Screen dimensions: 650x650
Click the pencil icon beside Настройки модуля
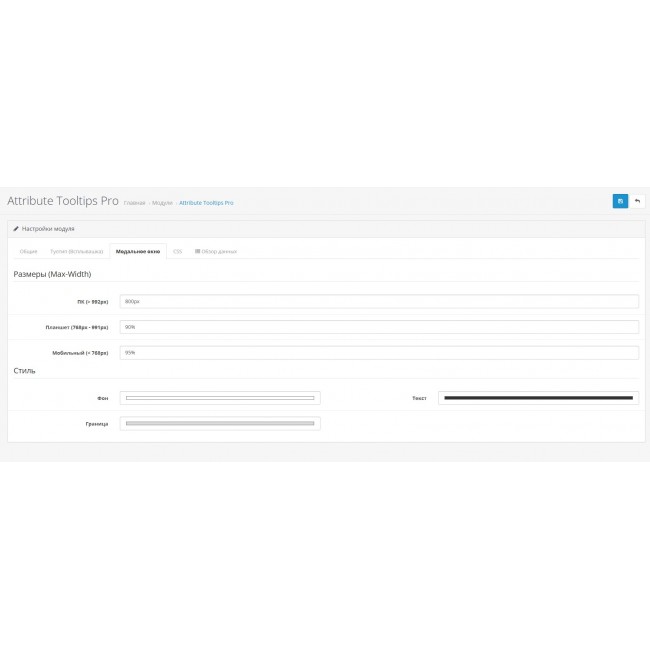coord(16,229)
